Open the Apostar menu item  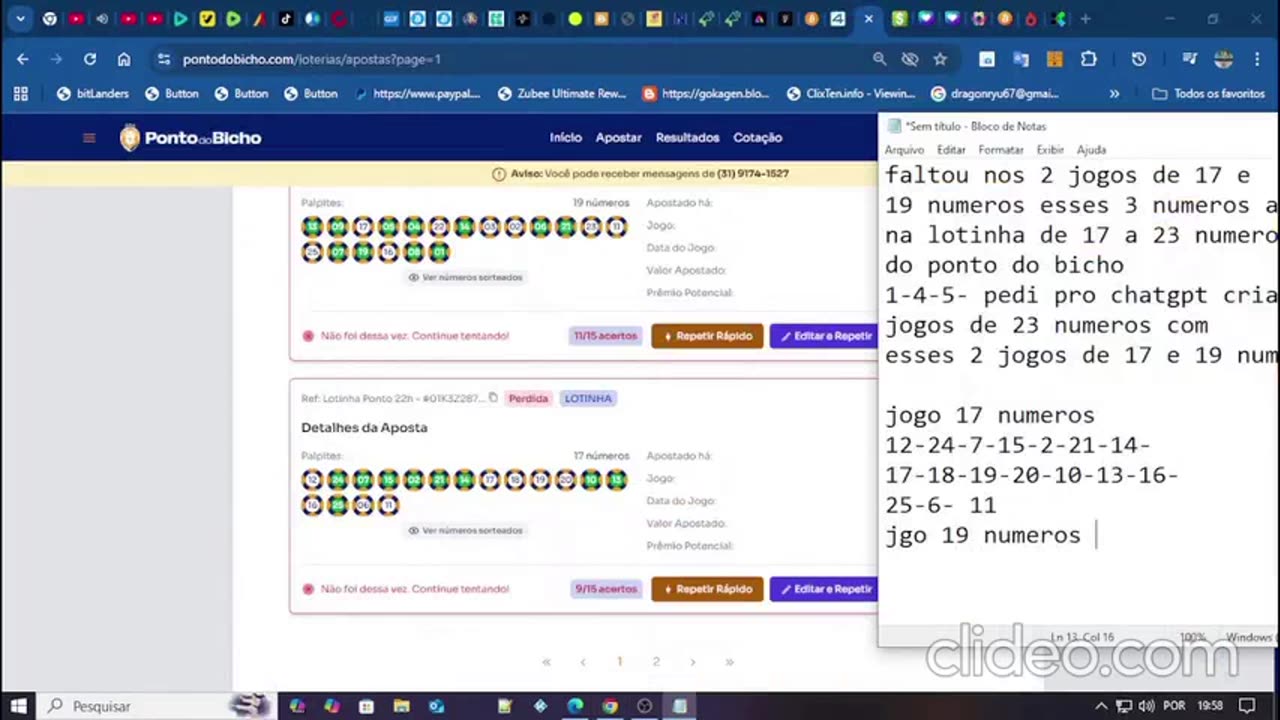tap(618, 138)
